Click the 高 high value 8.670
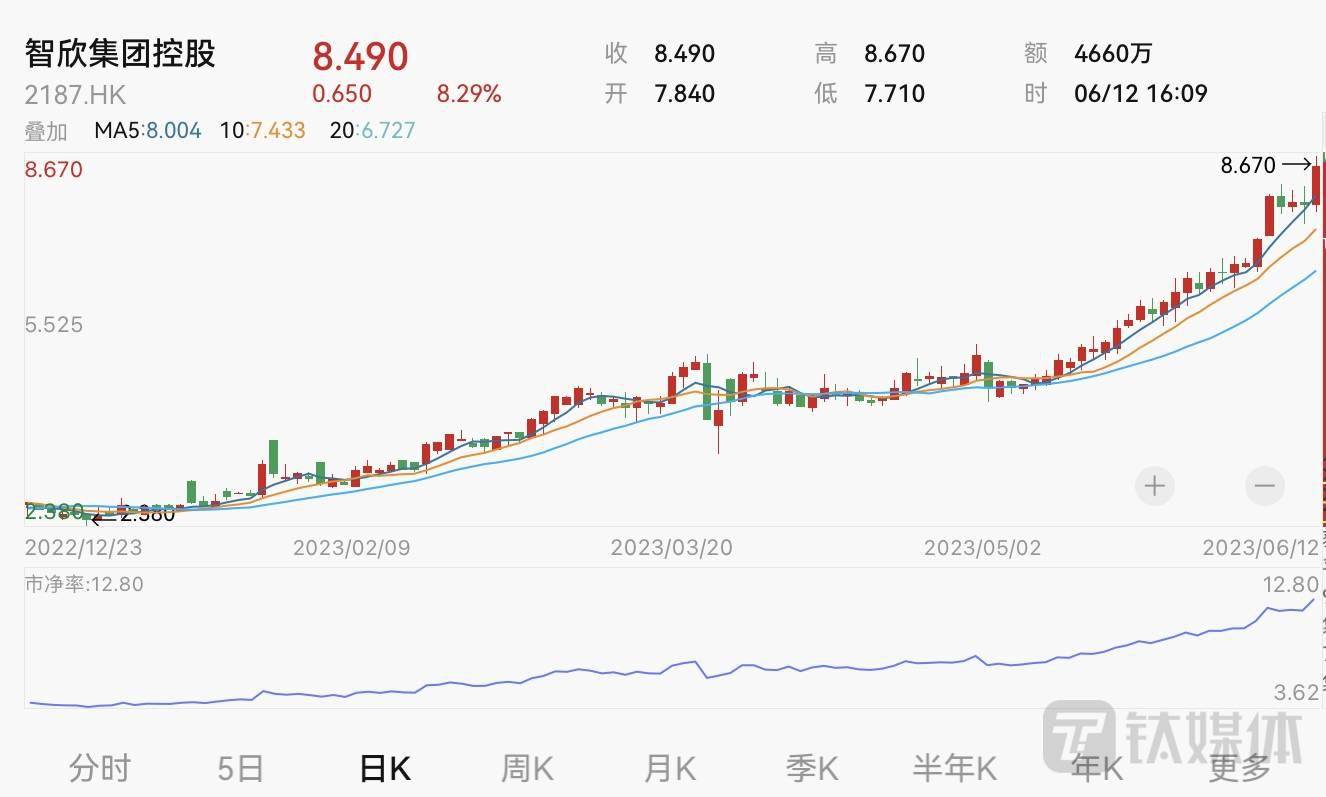Image resolution: width=1326 pixels, height=797 pixels. tap(895, 53)
